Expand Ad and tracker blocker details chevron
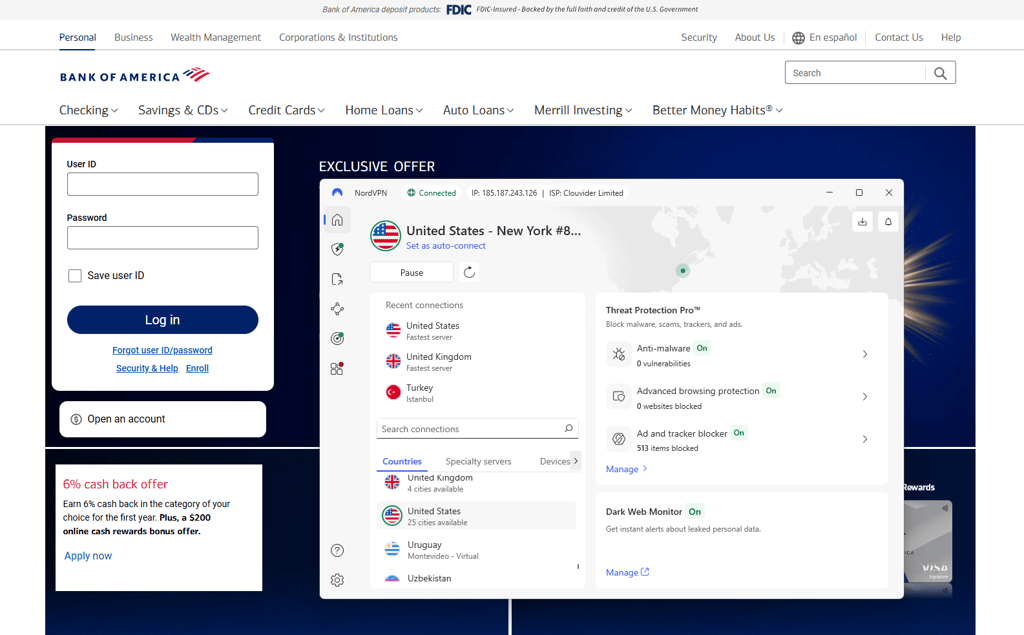 865,439
